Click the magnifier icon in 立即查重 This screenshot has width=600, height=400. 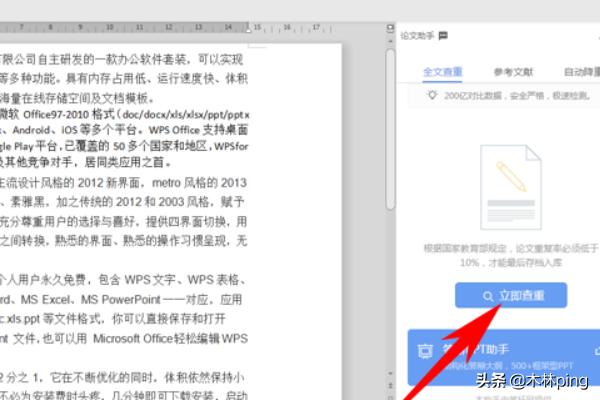click(487, 296)
